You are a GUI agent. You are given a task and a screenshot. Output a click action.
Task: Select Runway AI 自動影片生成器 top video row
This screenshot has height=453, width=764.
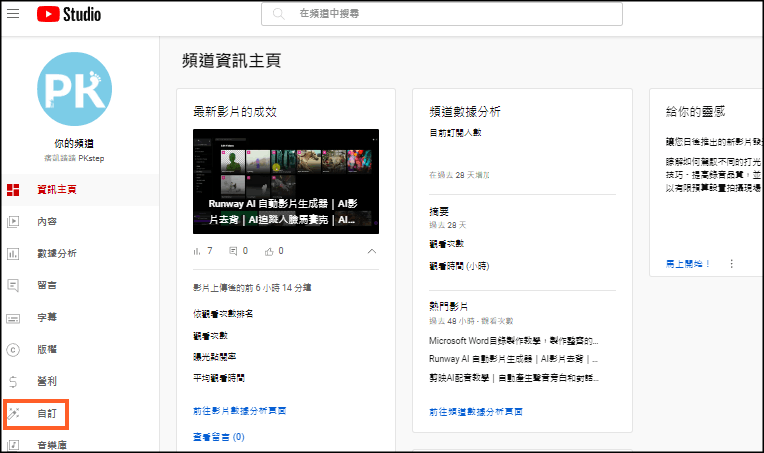(514, 359)
